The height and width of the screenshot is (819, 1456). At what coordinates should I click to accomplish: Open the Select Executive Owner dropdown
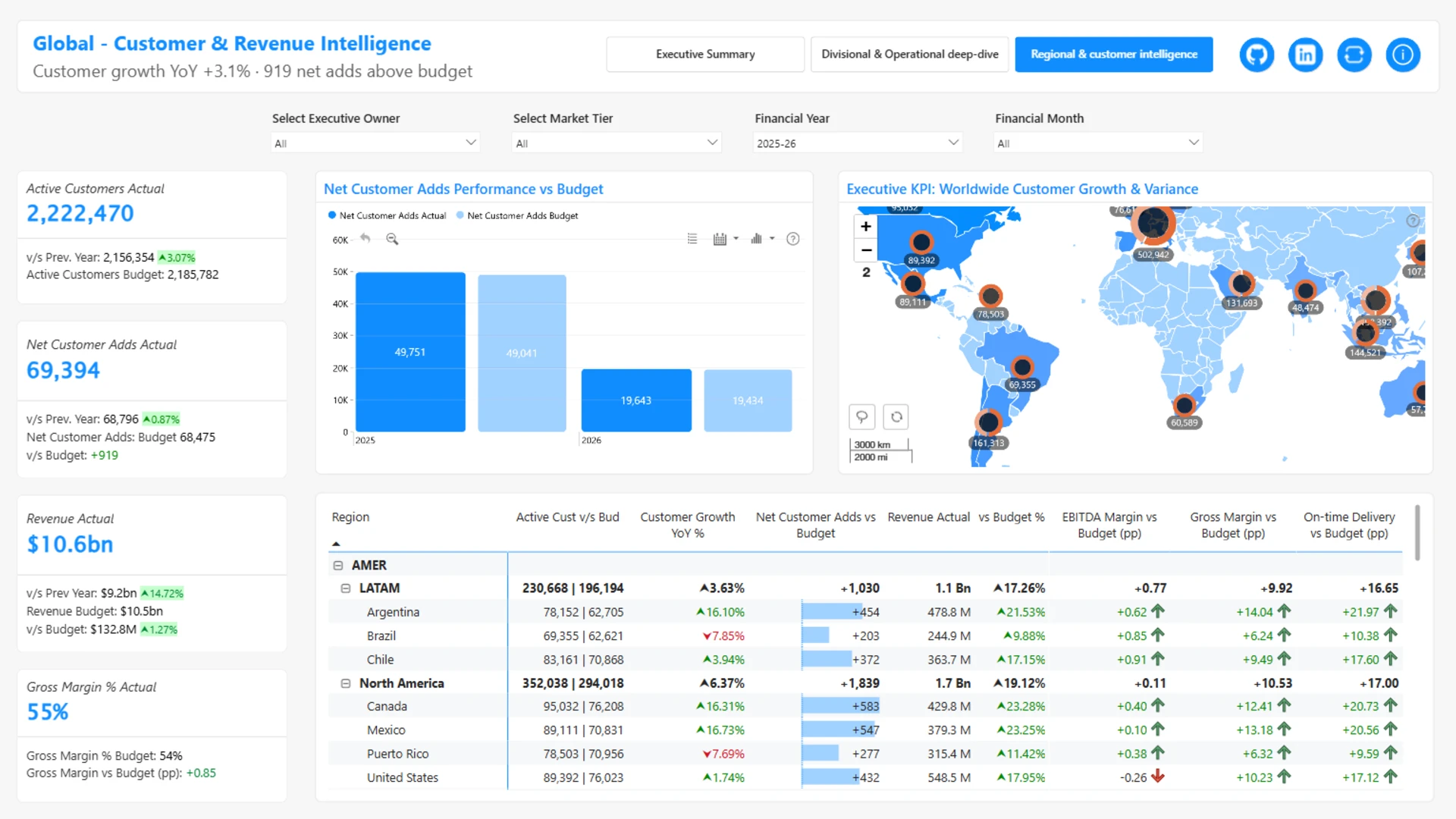click(x=375, y=143)
